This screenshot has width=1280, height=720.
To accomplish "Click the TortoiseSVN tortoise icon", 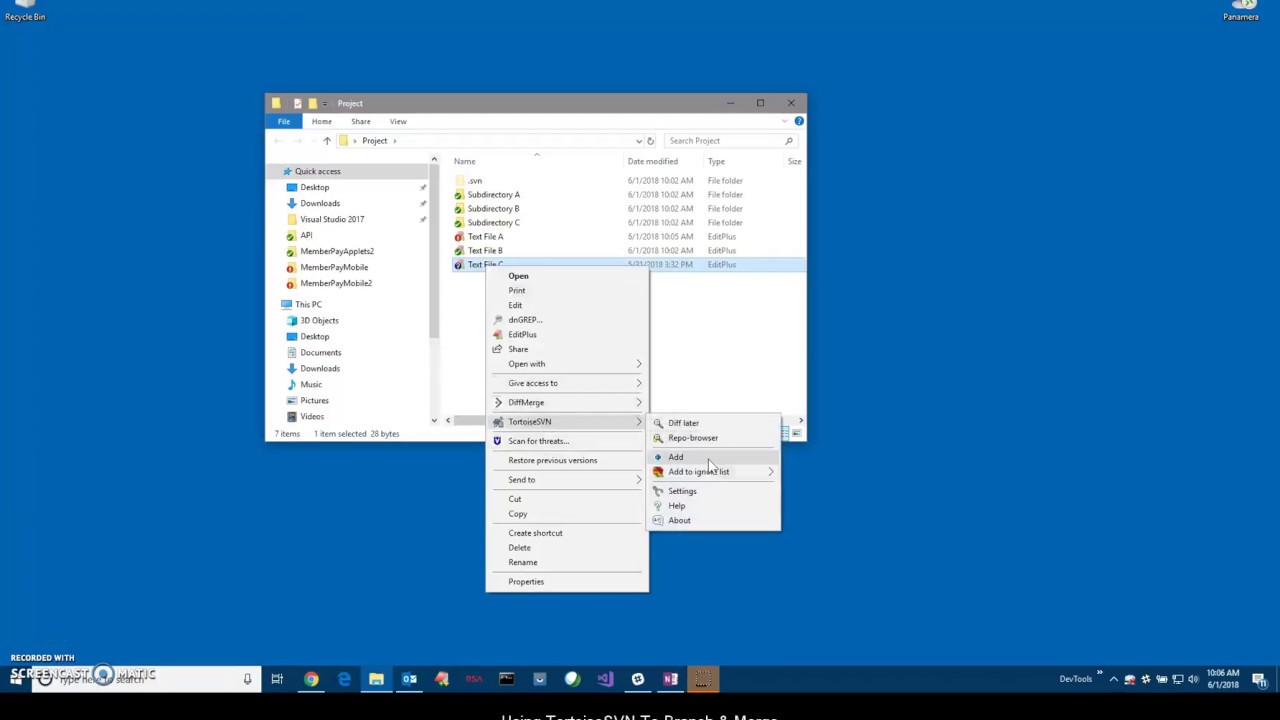I will [498, 422].
